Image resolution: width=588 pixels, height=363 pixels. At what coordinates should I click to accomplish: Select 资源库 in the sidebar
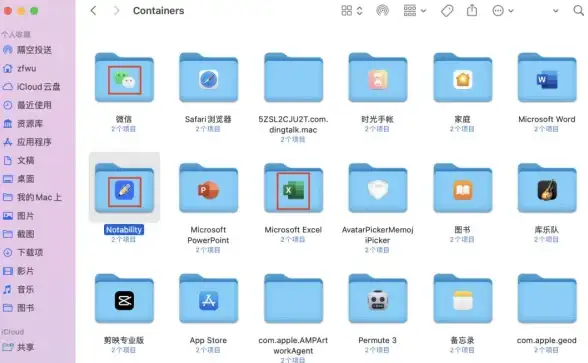point(23,123)
